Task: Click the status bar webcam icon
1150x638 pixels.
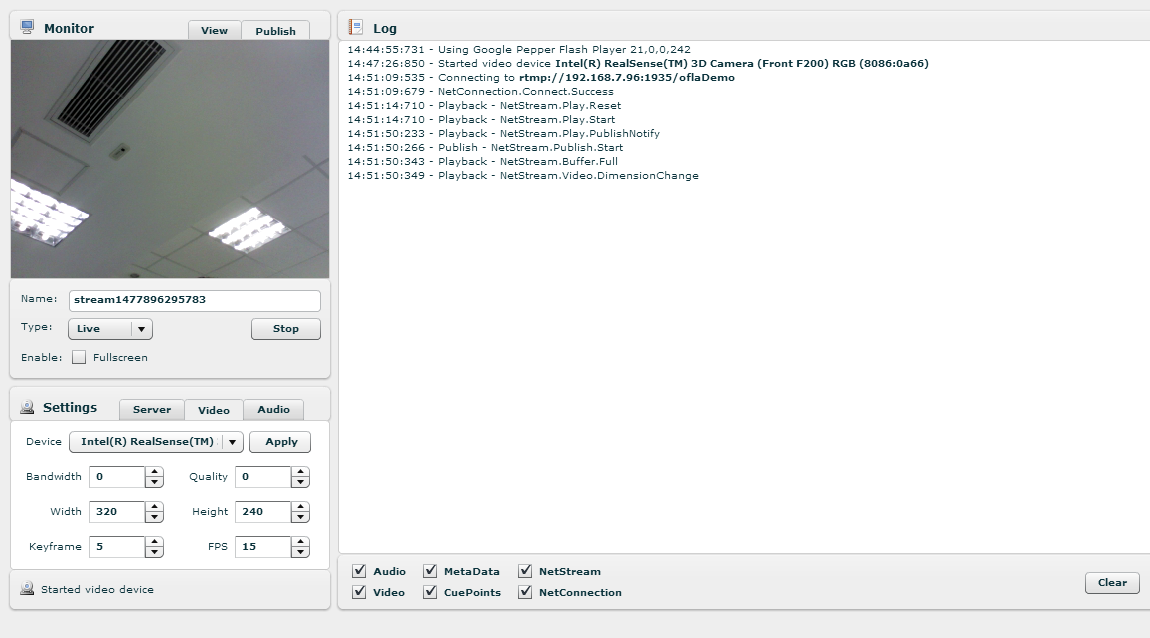Action: [27, 588]
